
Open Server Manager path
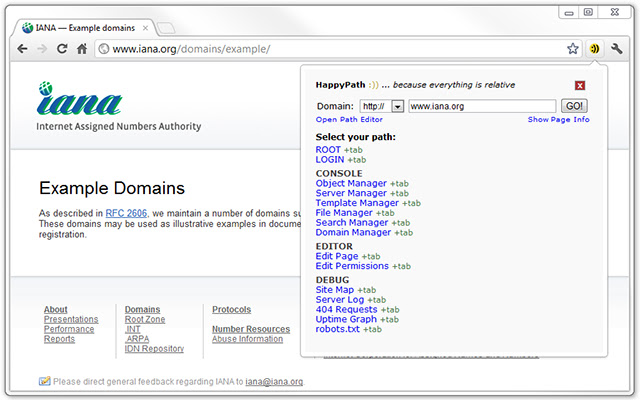(x=351, y=193)
